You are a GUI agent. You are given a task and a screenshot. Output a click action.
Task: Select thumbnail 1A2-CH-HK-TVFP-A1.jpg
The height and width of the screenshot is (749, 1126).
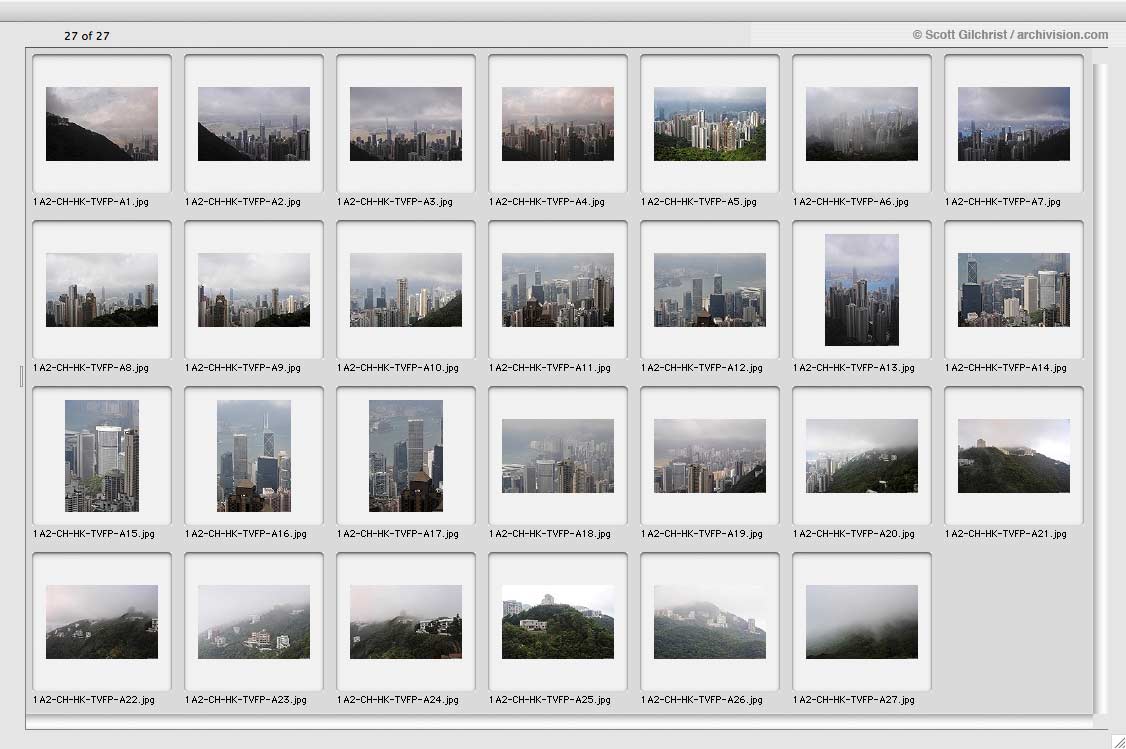[102, 124]
